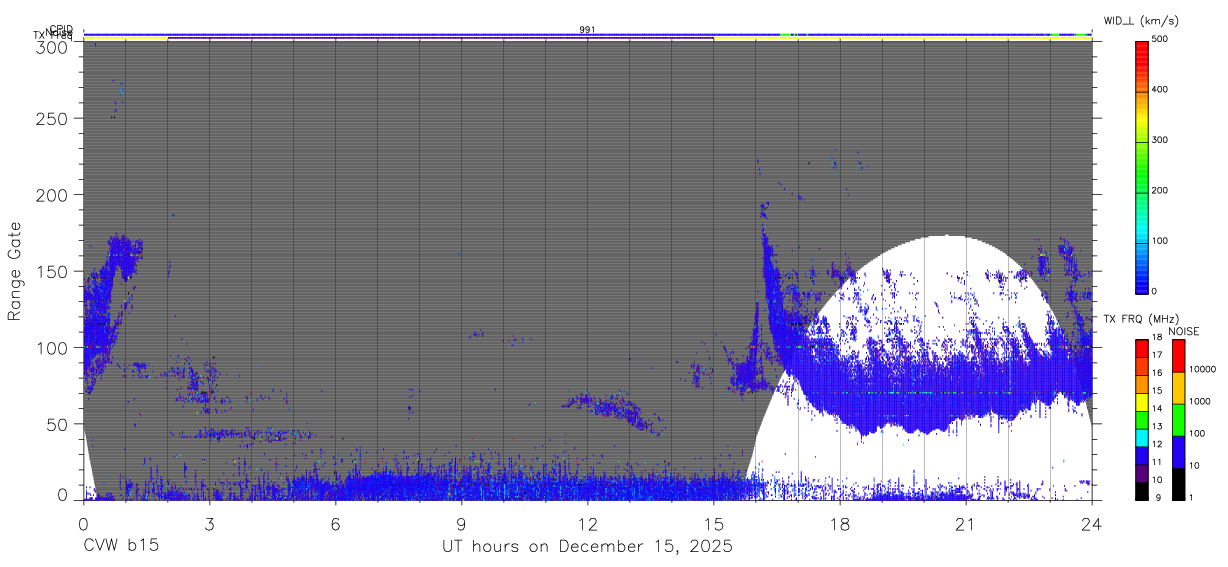Click the red NOISE swatch above 10000

pyautogui.click(x=1178, y=355)
